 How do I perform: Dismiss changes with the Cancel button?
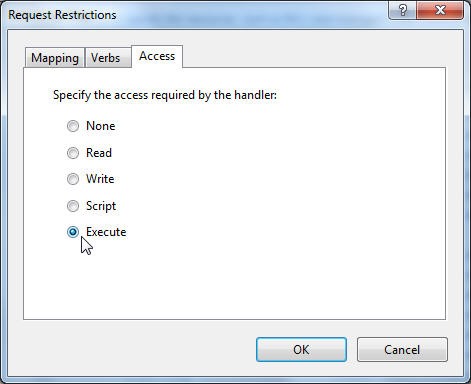pyautogui.click(x=402, y=350)
